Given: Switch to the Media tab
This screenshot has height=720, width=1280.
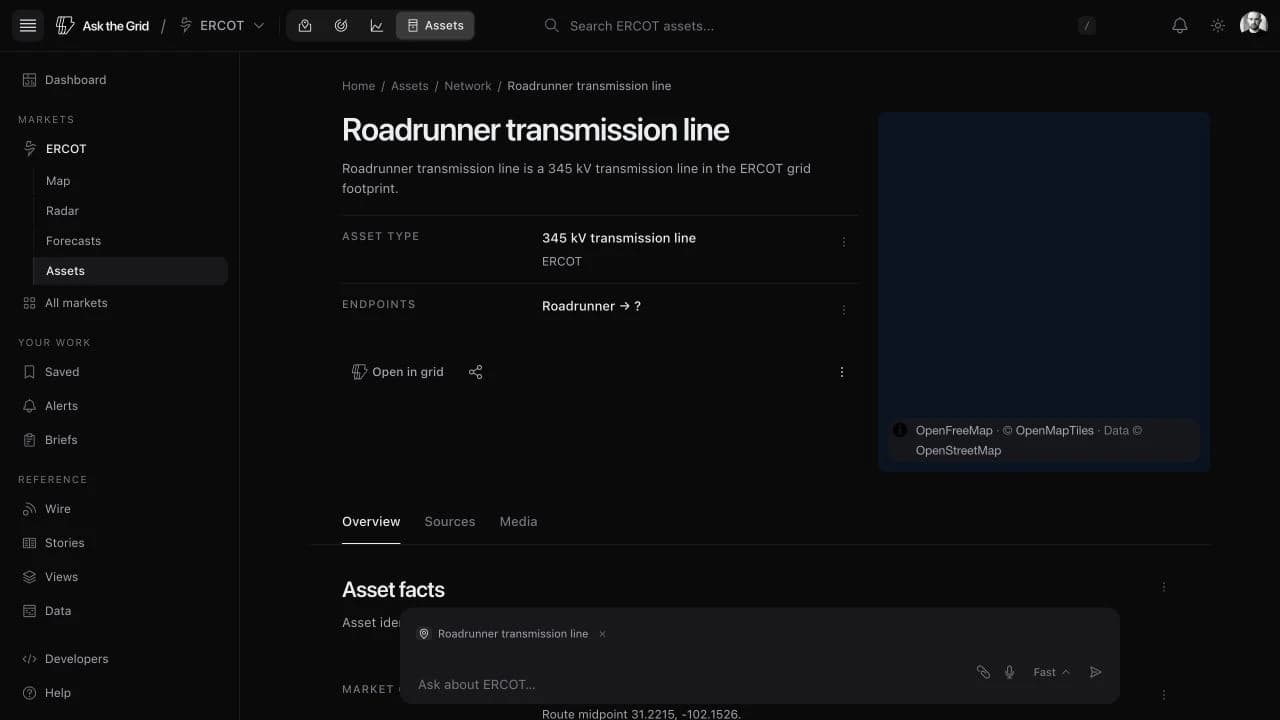Looking at the screenshot, I should tap(518, 522).
